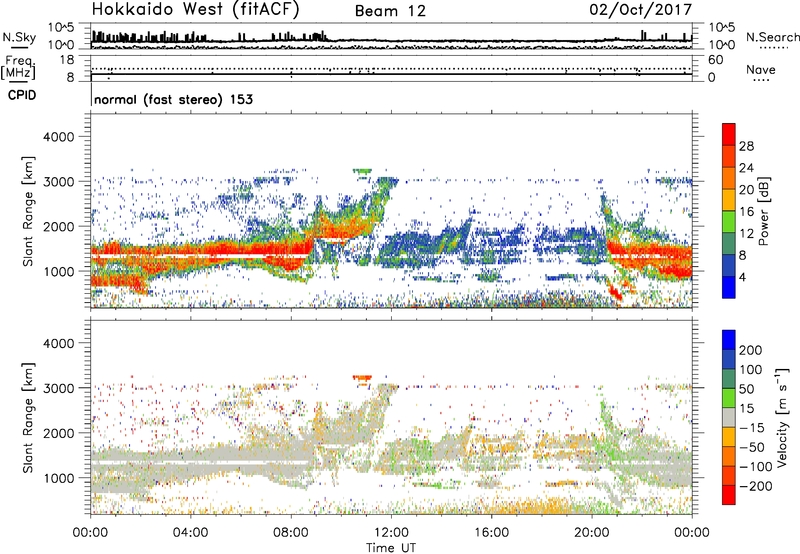Click the '10^5' label beside N.Sky
800x554 pixels.
61,28
